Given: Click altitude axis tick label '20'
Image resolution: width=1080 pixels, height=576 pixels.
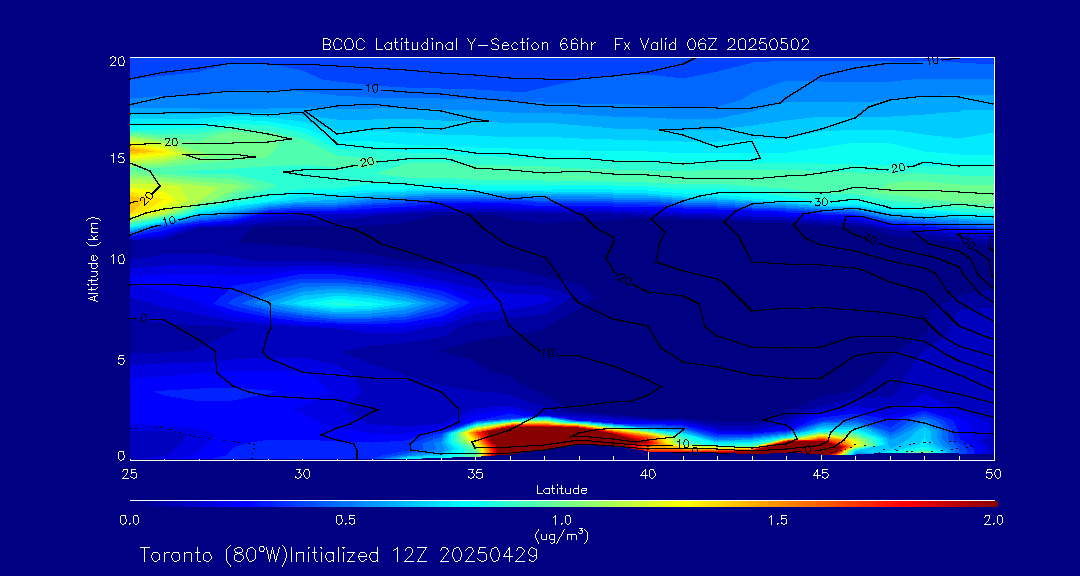Looking at the screenshot, I should click(x=117, y=61).
